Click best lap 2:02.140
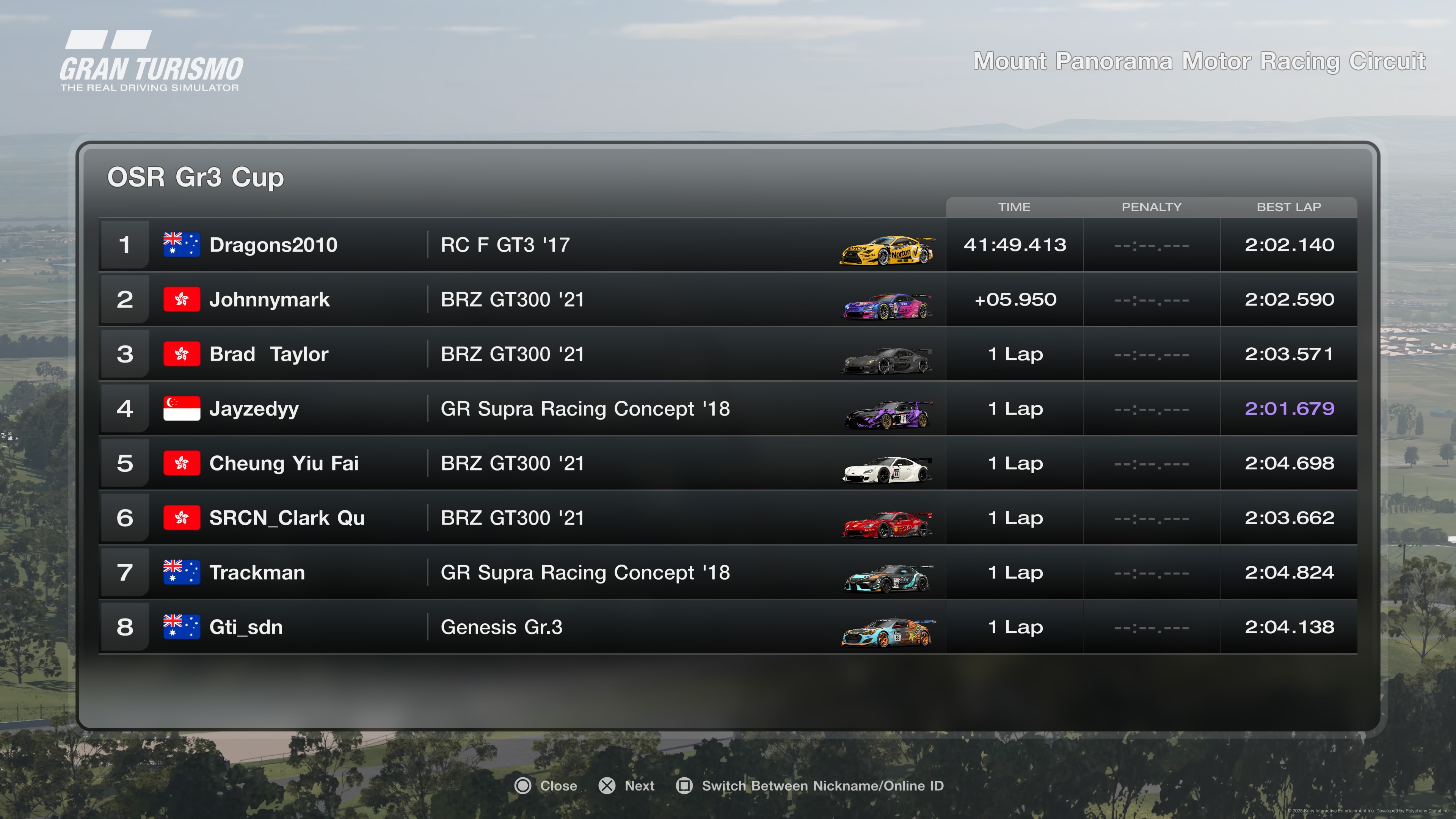The width and height of the screenshot is (1456, 819). 1289,245
